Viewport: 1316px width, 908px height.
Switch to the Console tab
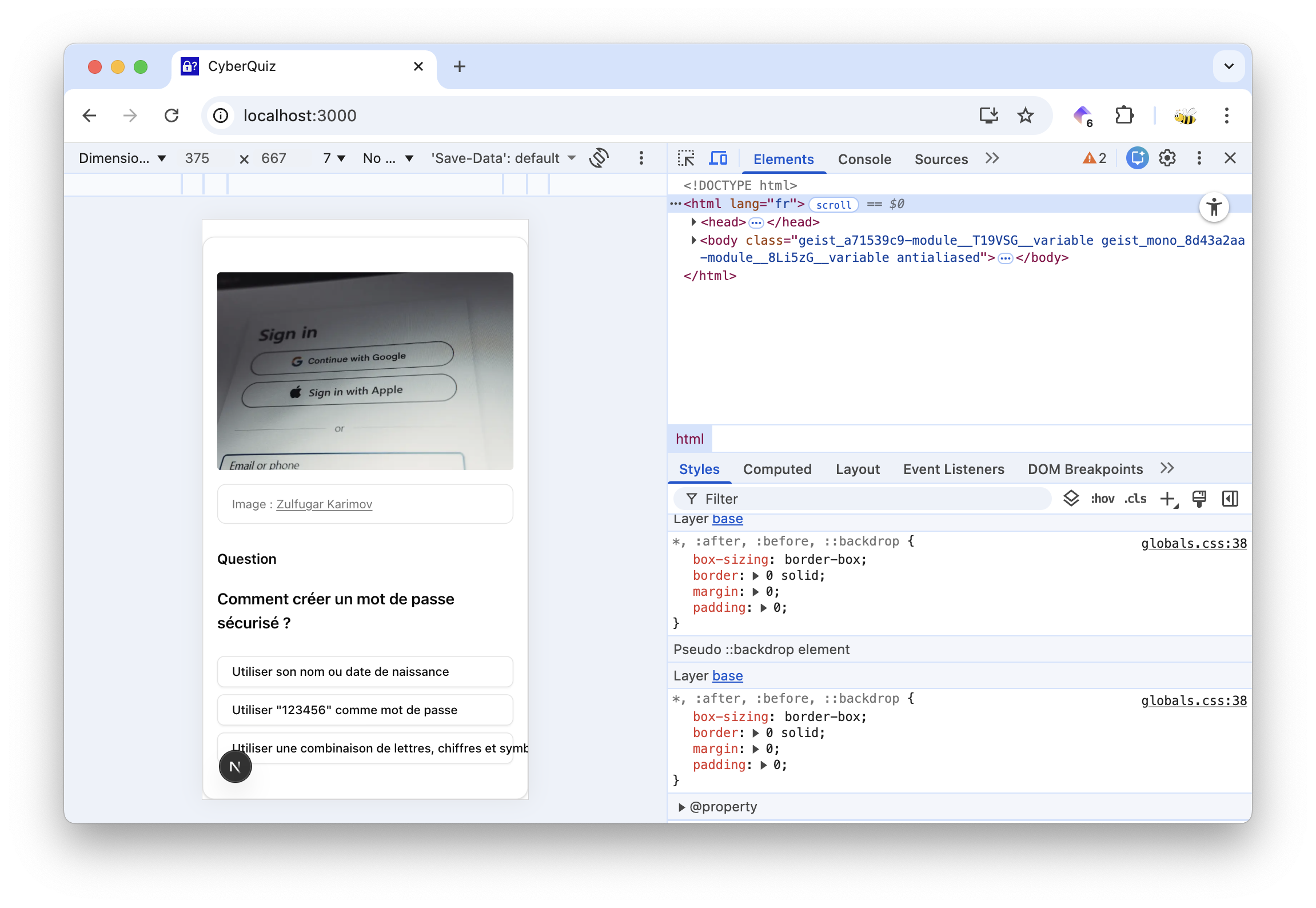(x=864, y=159)
